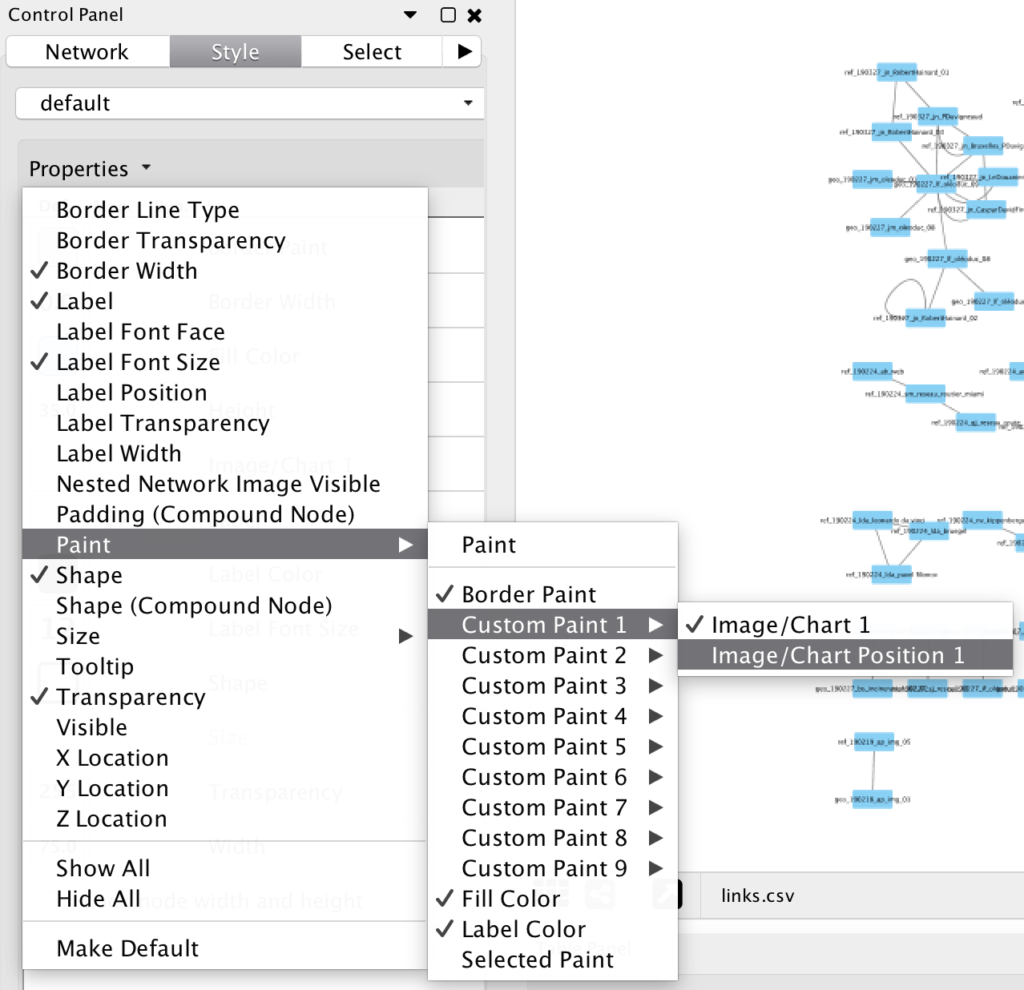Image resolution: width=1024 pixels, height=990 pixels.
Task: Uncheck the Label property
Action: tap(225, 301)
